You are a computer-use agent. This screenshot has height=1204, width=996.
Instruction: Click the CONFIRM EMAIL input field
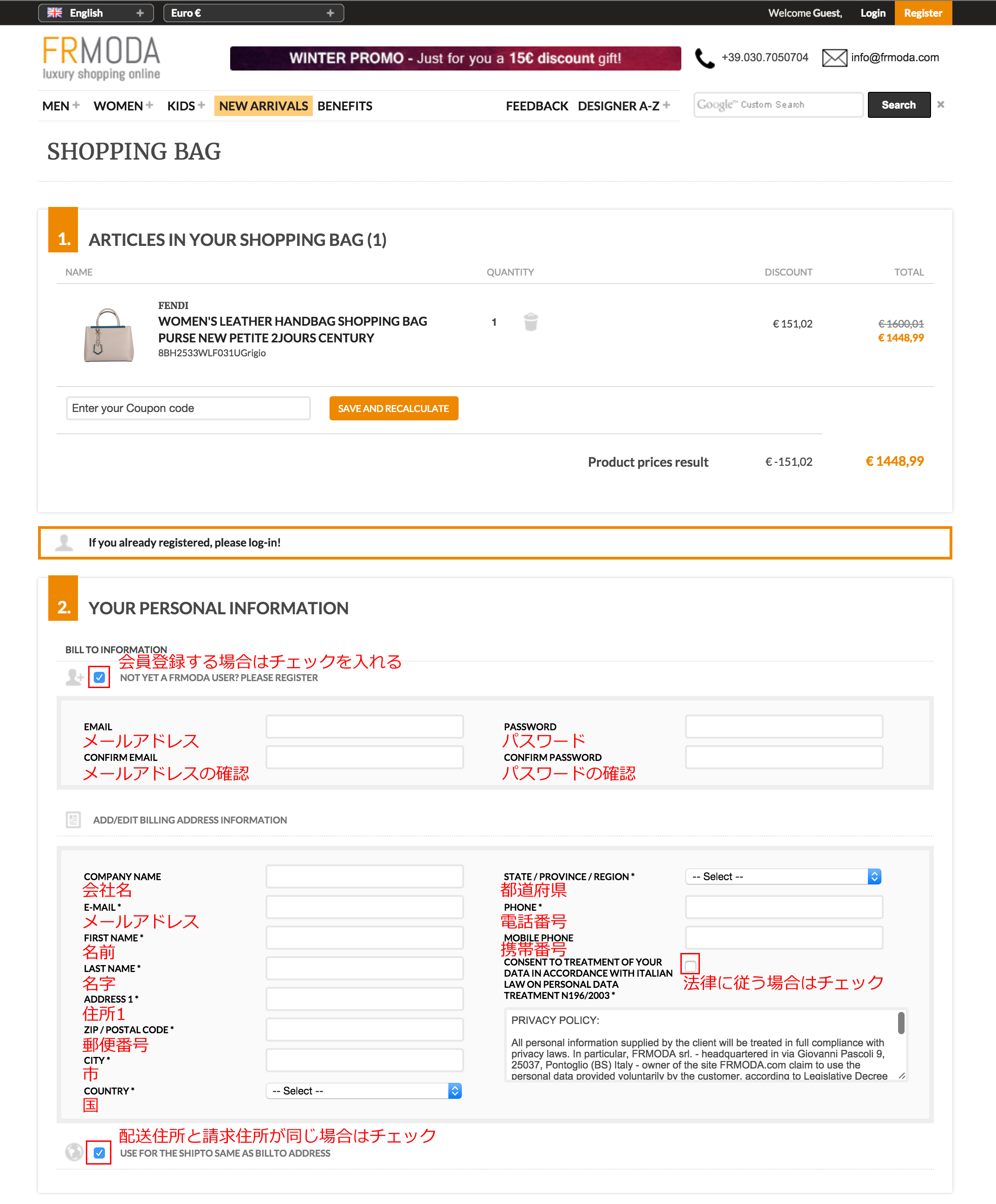(x=365, y=757)
